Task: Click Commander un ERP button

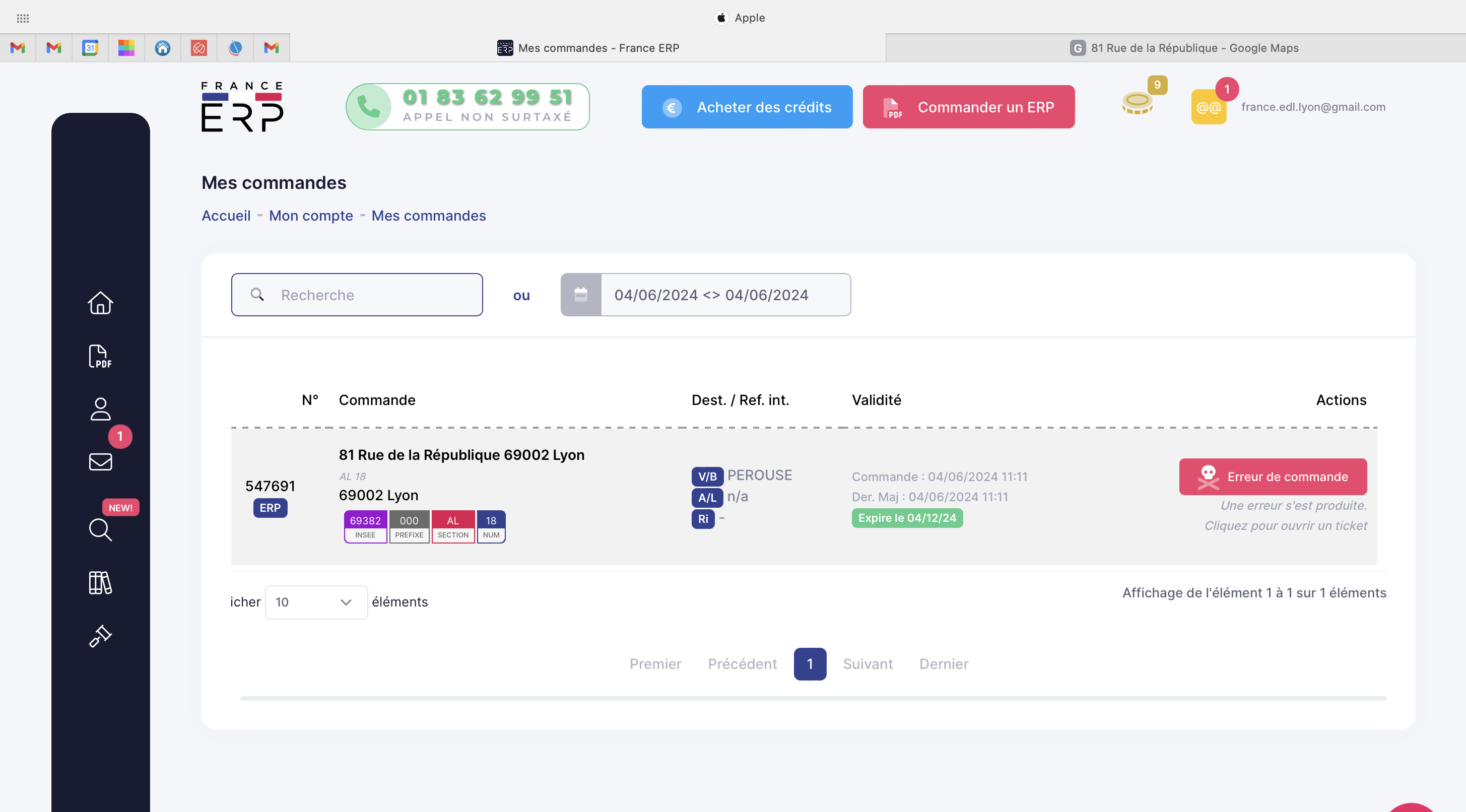Action: (x=969, y=106)
